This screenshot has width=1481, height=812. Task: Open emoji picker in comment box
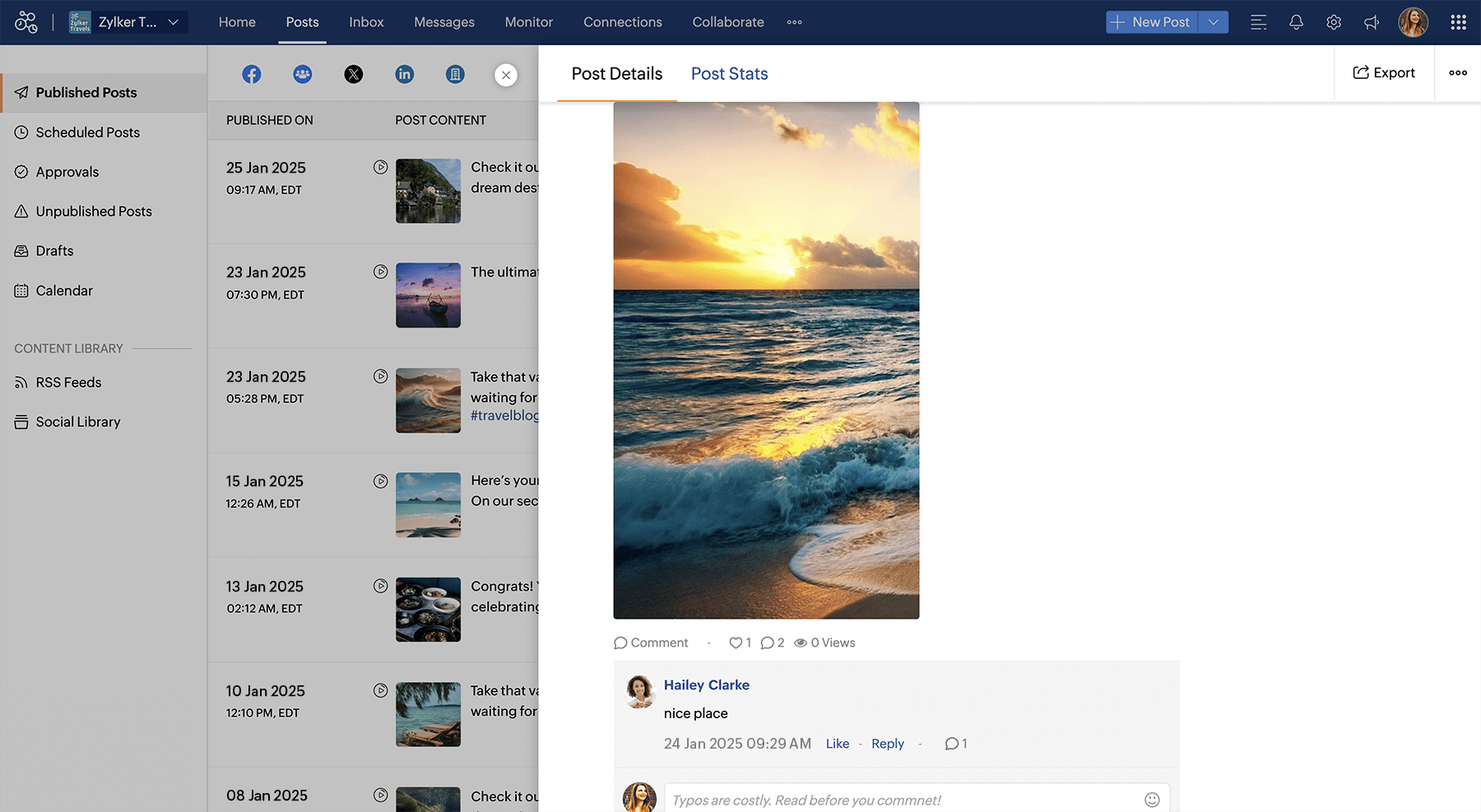[1152, 800]
